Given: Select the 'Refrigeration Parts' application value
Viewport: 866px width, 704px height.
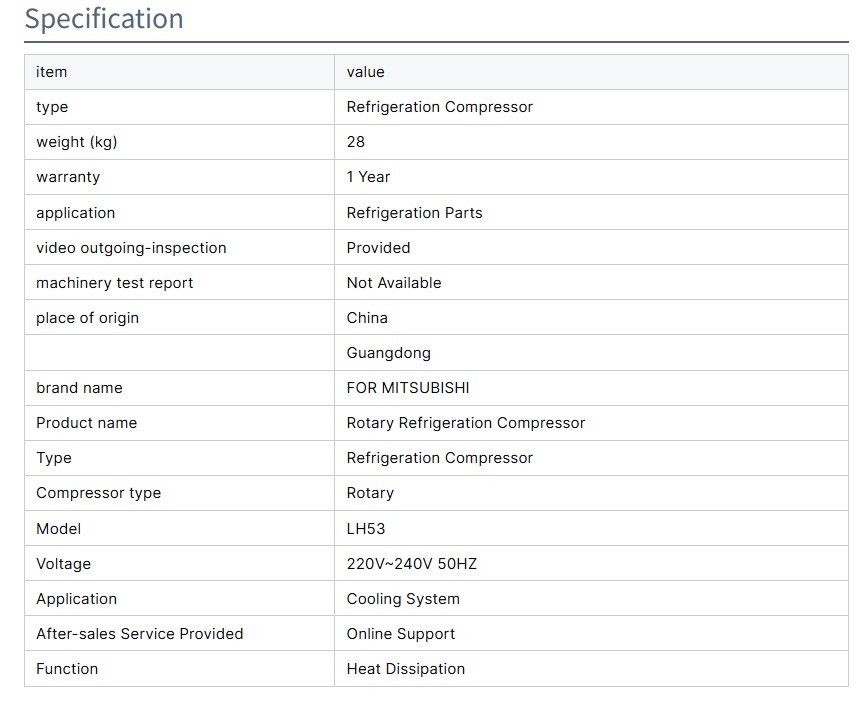Looking at the screenshot, I should tap(414, 213).
